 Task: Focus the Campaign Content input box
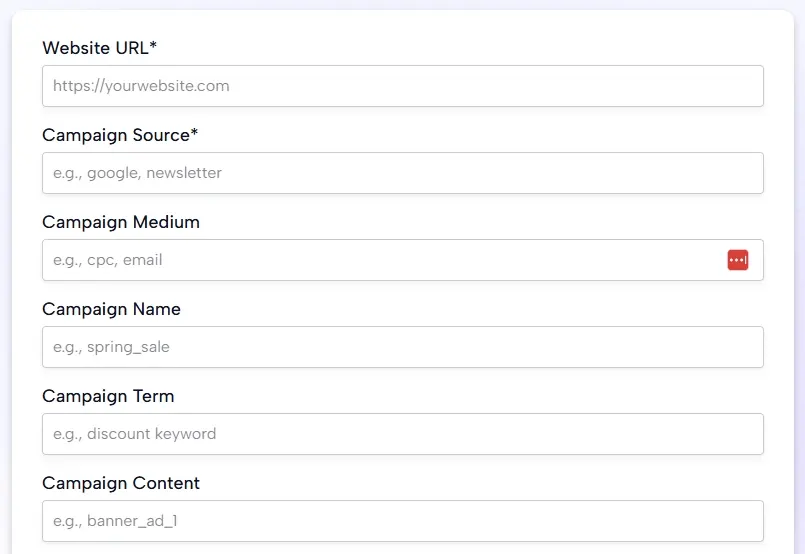[x=402, y=521]
